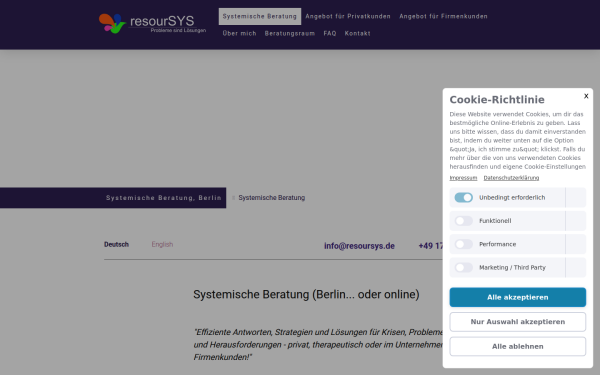Viewport: 600px width, 375px height.
Task: Click the Unbedingt erforderlich label text
Action: pyautogui.click(x=512, y=197)
